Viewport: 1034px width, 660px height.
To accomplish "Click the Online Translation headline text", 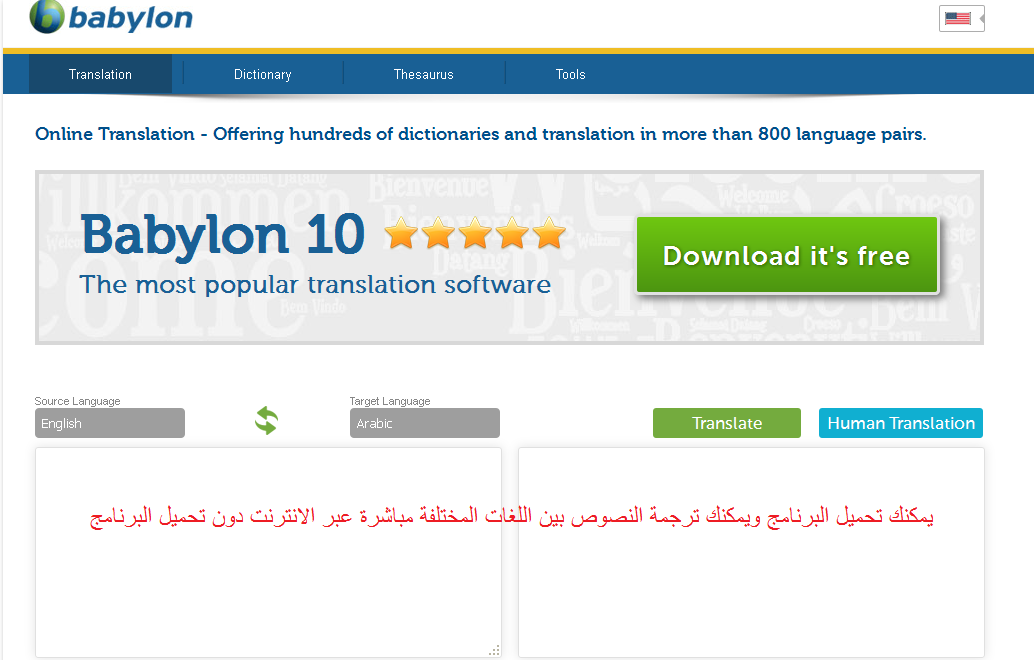I will 480,134.
